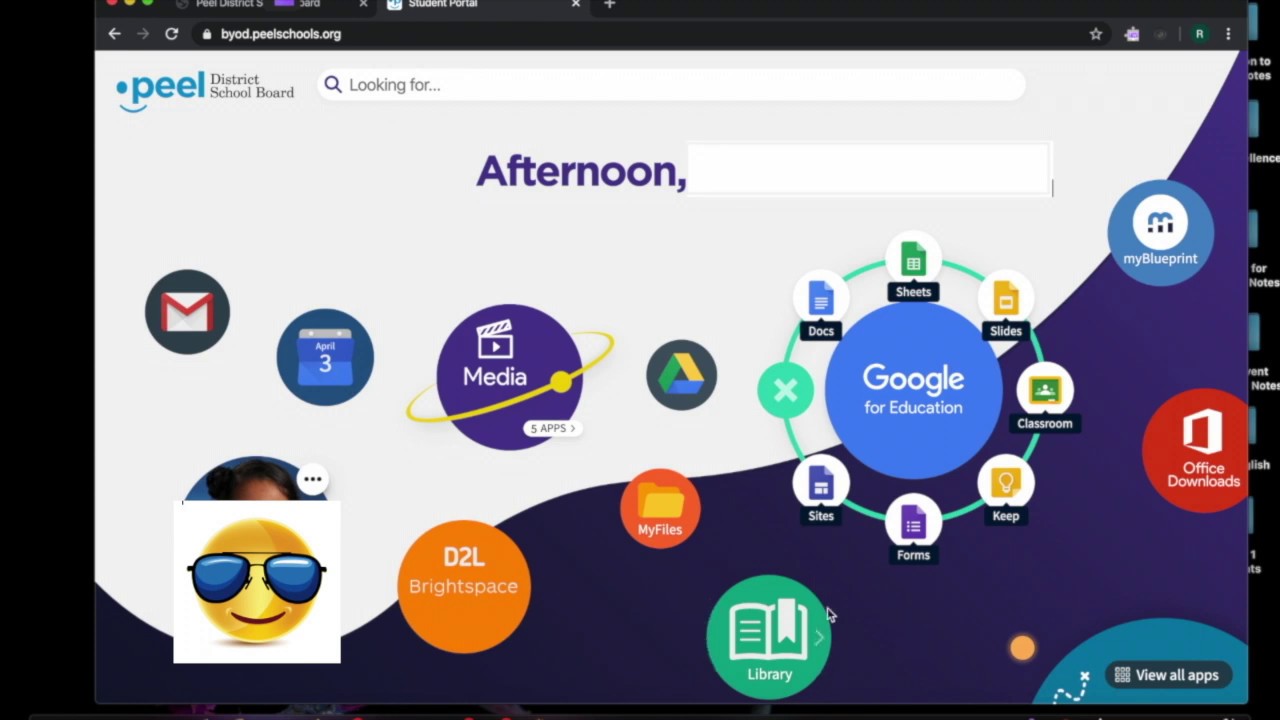Open the myBlueprint app

(x=1160, y=233)
